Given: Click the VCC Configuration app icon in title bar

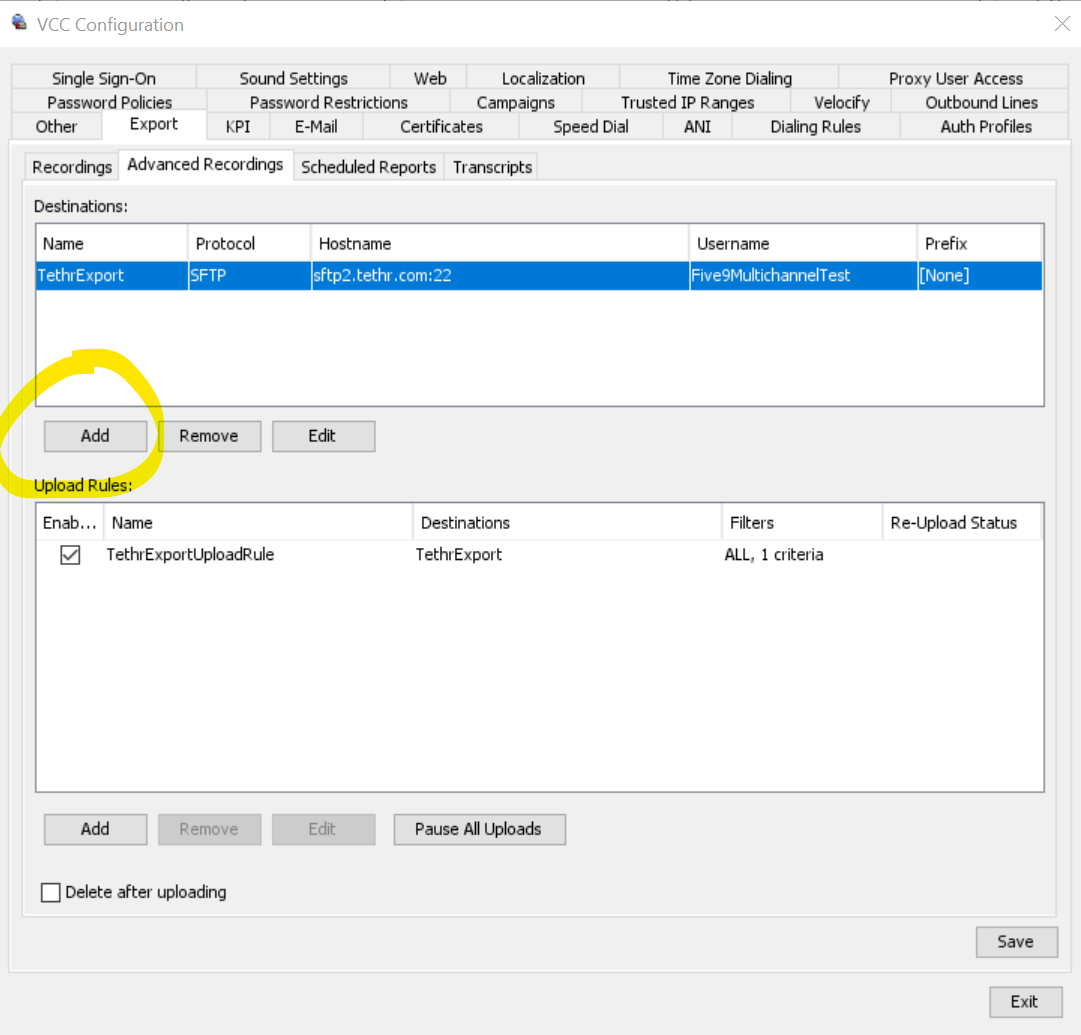Looking at the screenshot, I should 18,23.
